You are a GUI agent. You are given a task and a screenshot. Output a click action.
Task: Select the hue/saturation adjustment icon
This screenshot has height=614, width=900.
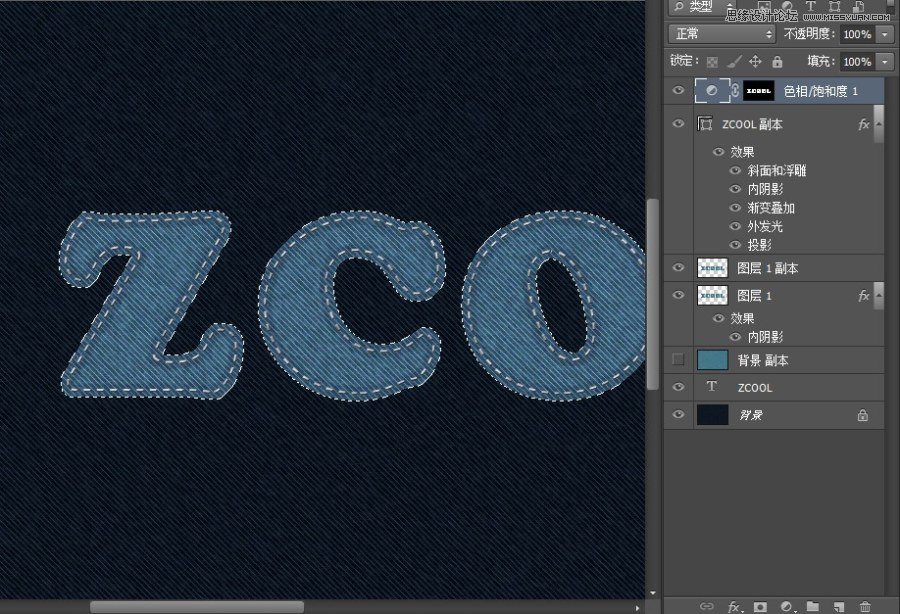[x=711, y=91]
